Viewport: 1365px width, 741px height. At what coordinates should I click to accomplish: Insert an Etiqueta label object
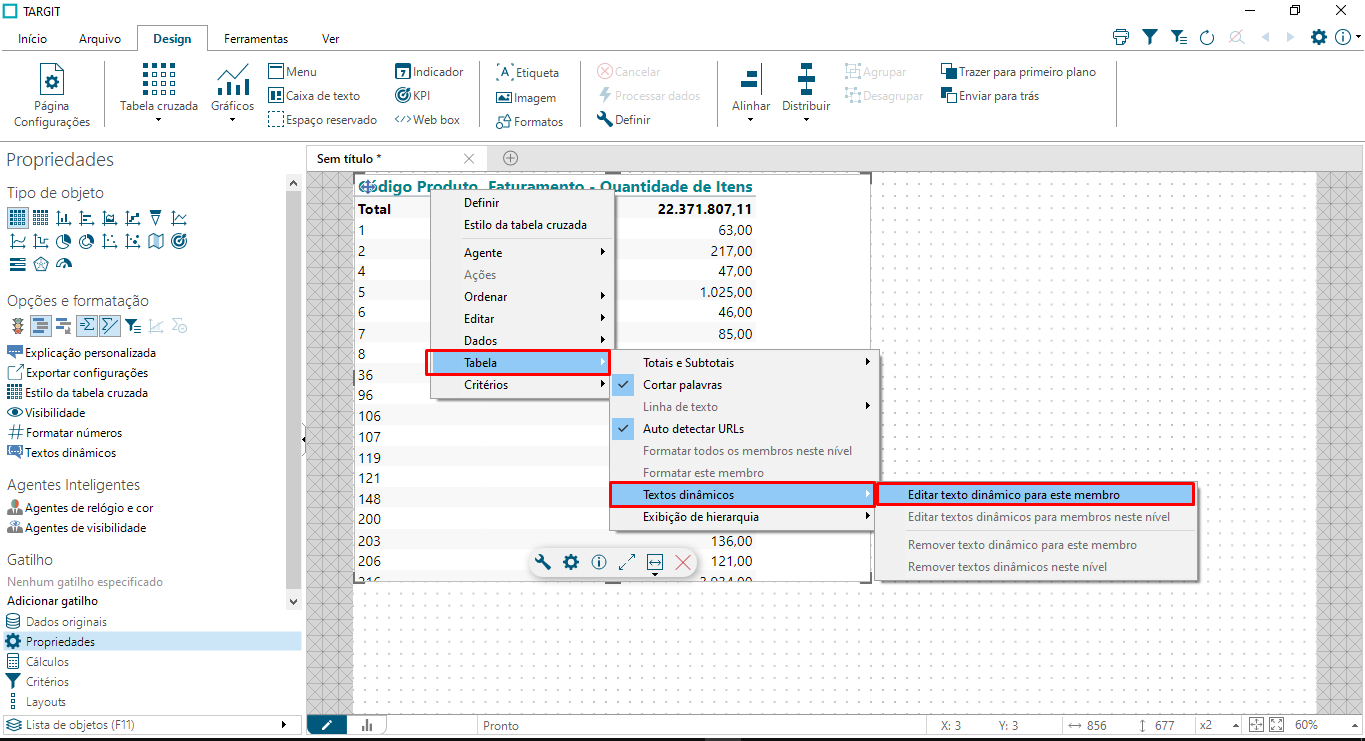point(528,73)
